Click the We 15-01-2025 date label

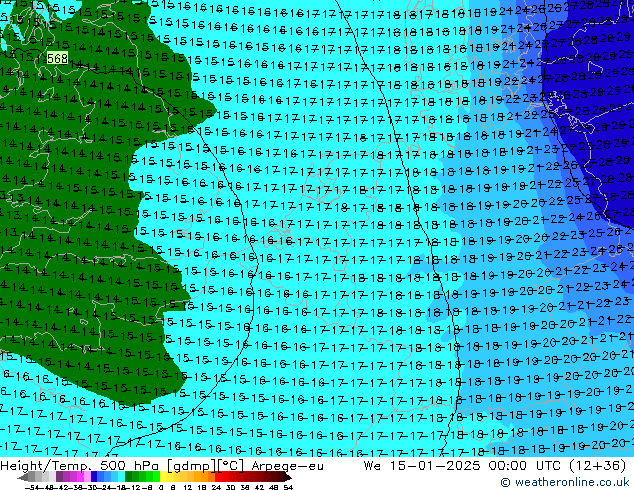422,466
